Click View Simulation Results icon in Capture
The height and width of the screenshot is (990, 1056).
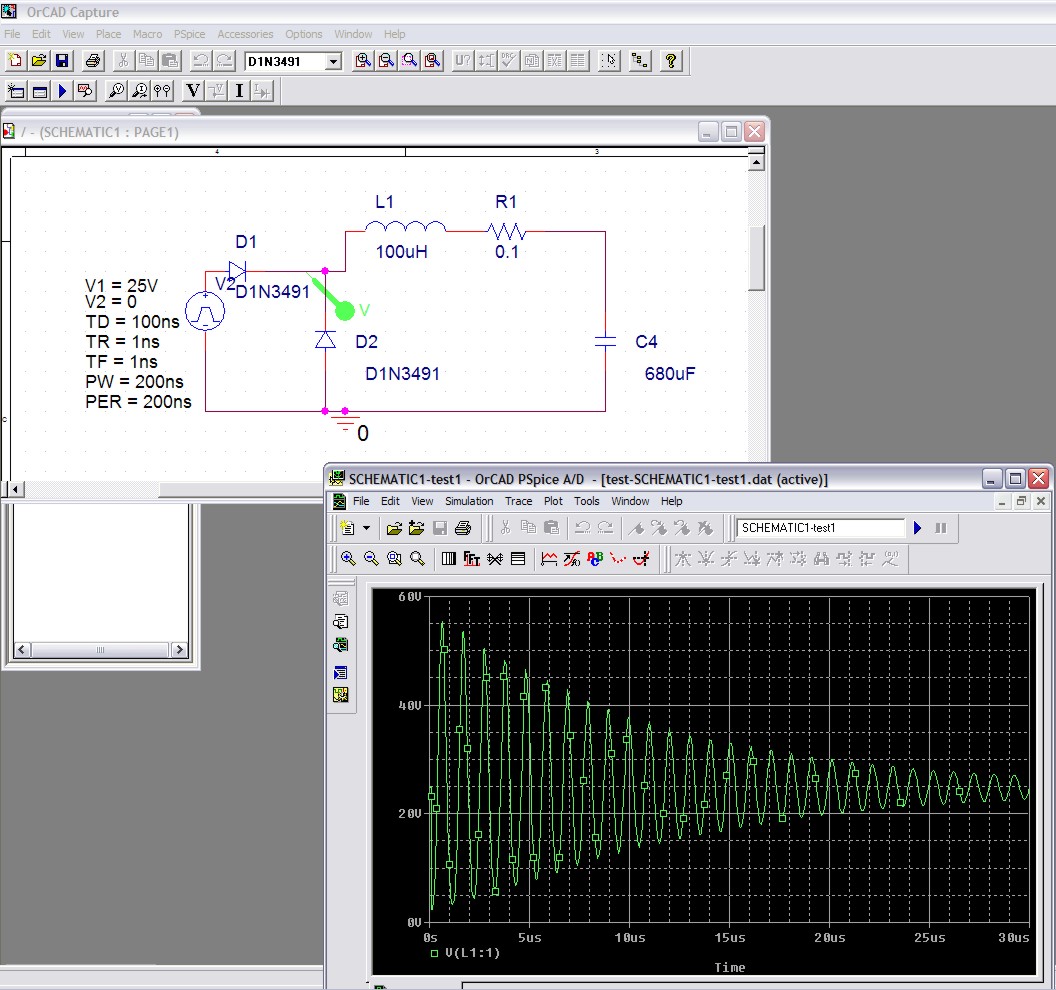click(86, 90)
